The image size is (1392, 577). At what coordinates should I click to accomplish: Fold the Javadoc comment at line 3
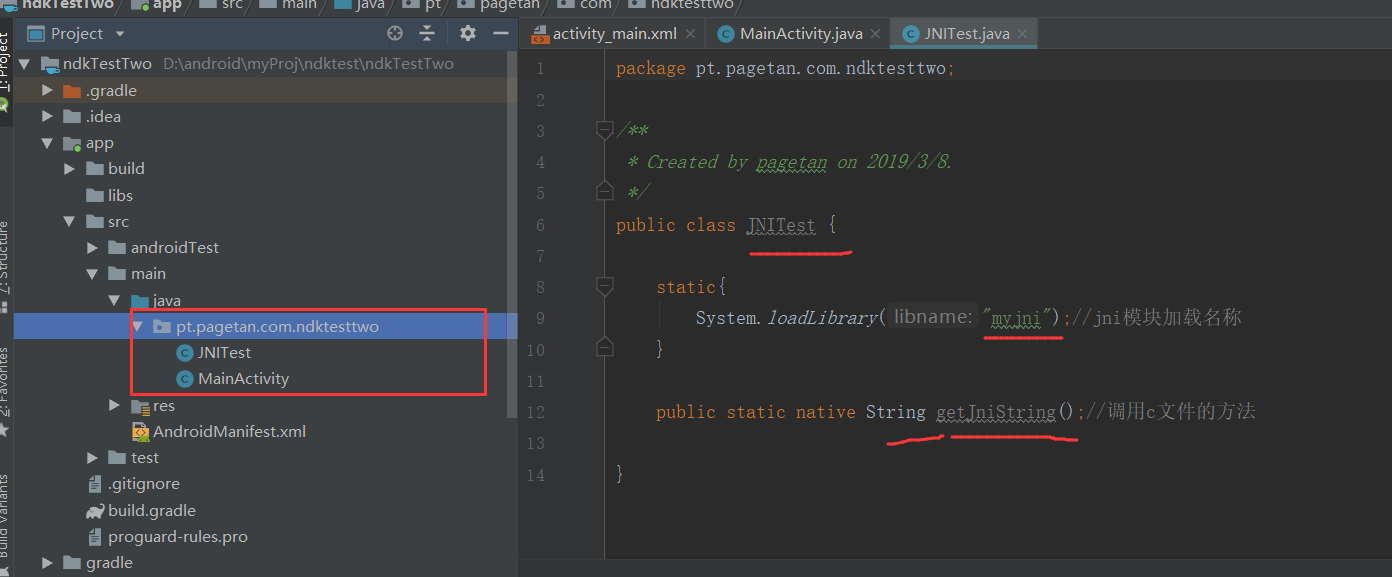pos(604,130)
